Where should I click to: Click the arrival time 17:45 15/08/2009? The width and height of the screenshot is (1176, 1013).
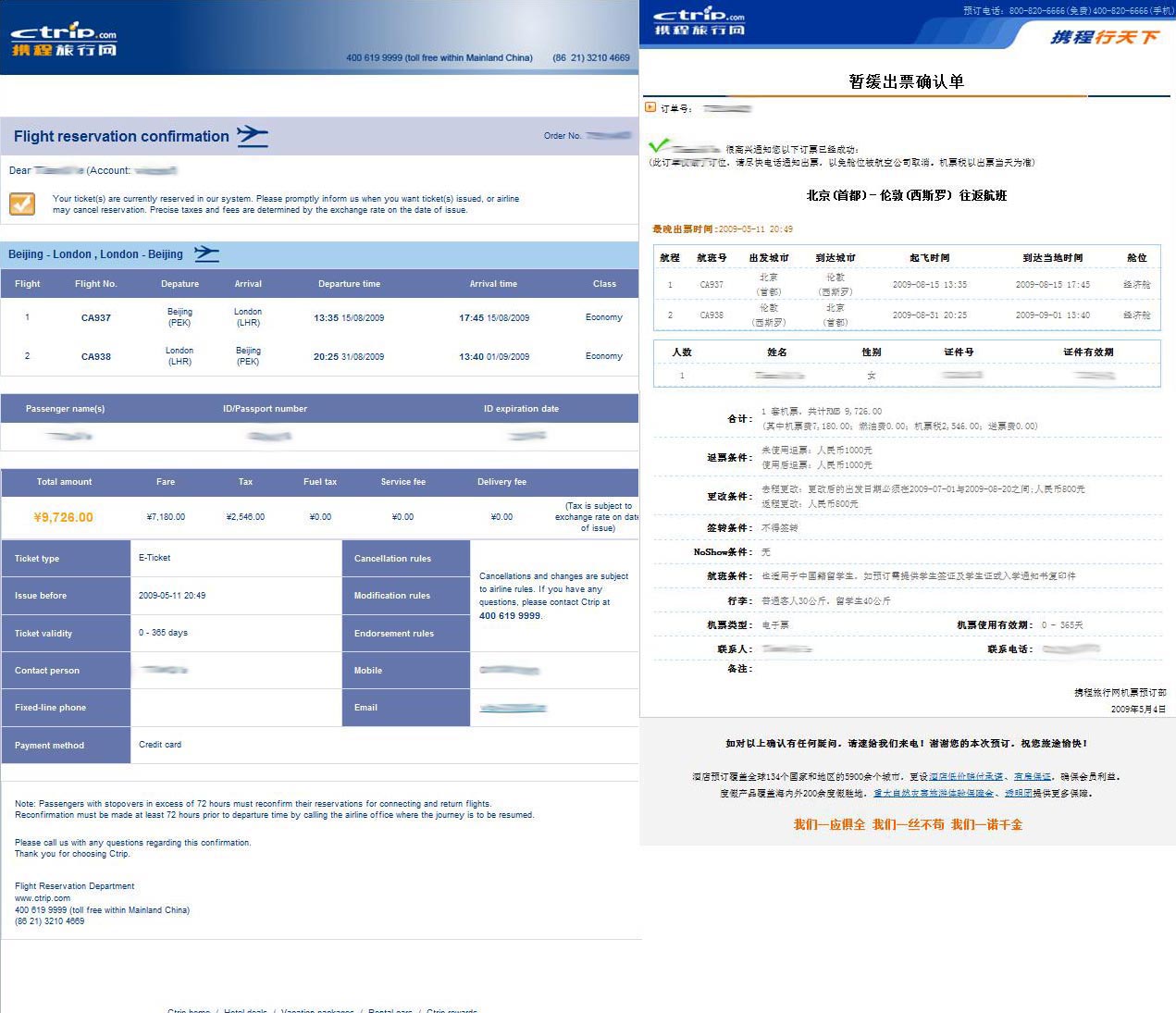coord(494,318)
